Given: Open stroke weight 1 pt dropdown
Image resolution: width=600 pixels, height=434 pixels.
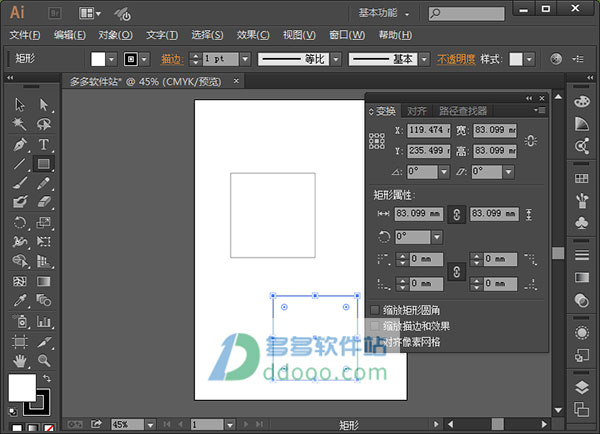Looking at the screenshot, I should pyautogui.click(x=245, y=59).
